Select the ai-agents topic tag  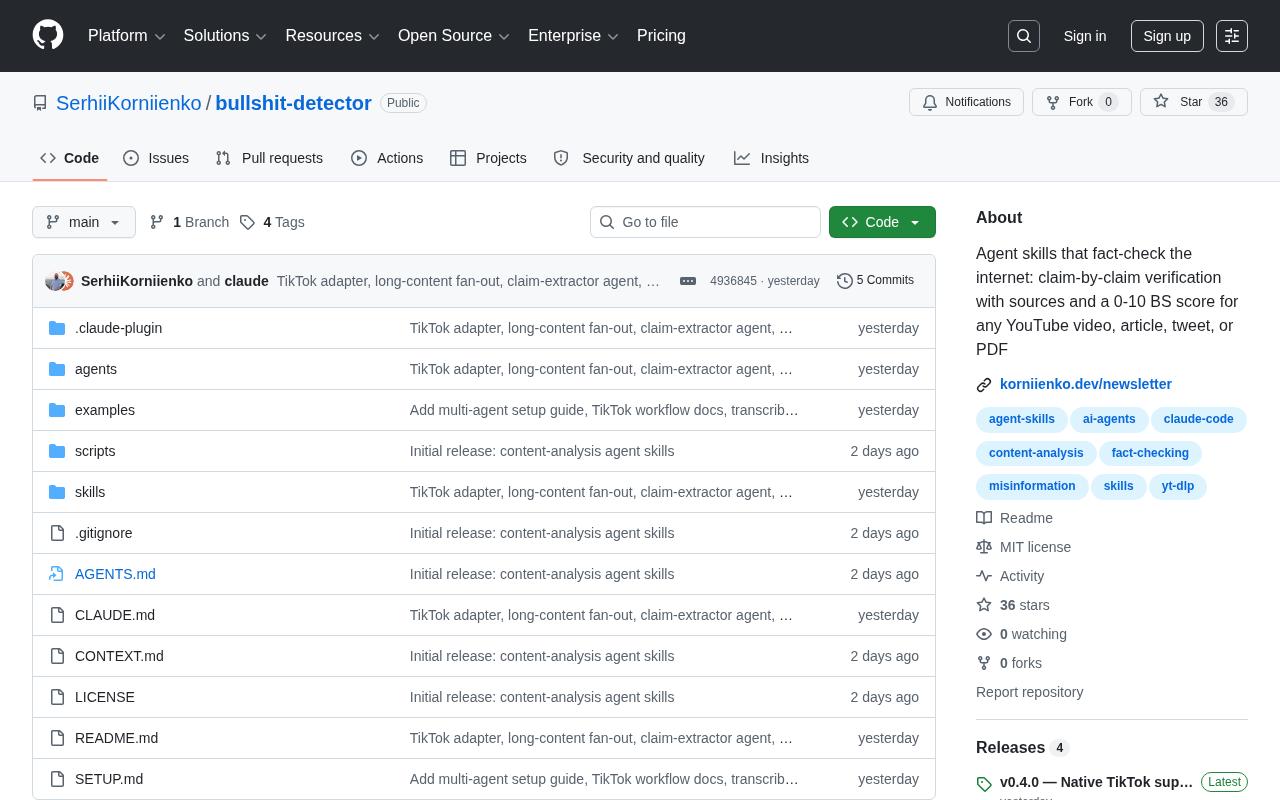(1109, 420)
